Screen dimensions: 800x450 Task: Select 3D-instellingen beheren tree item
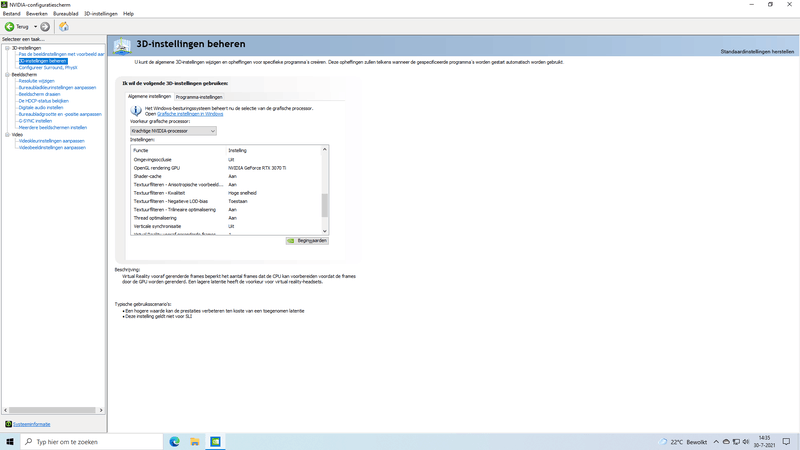point(43,61)
